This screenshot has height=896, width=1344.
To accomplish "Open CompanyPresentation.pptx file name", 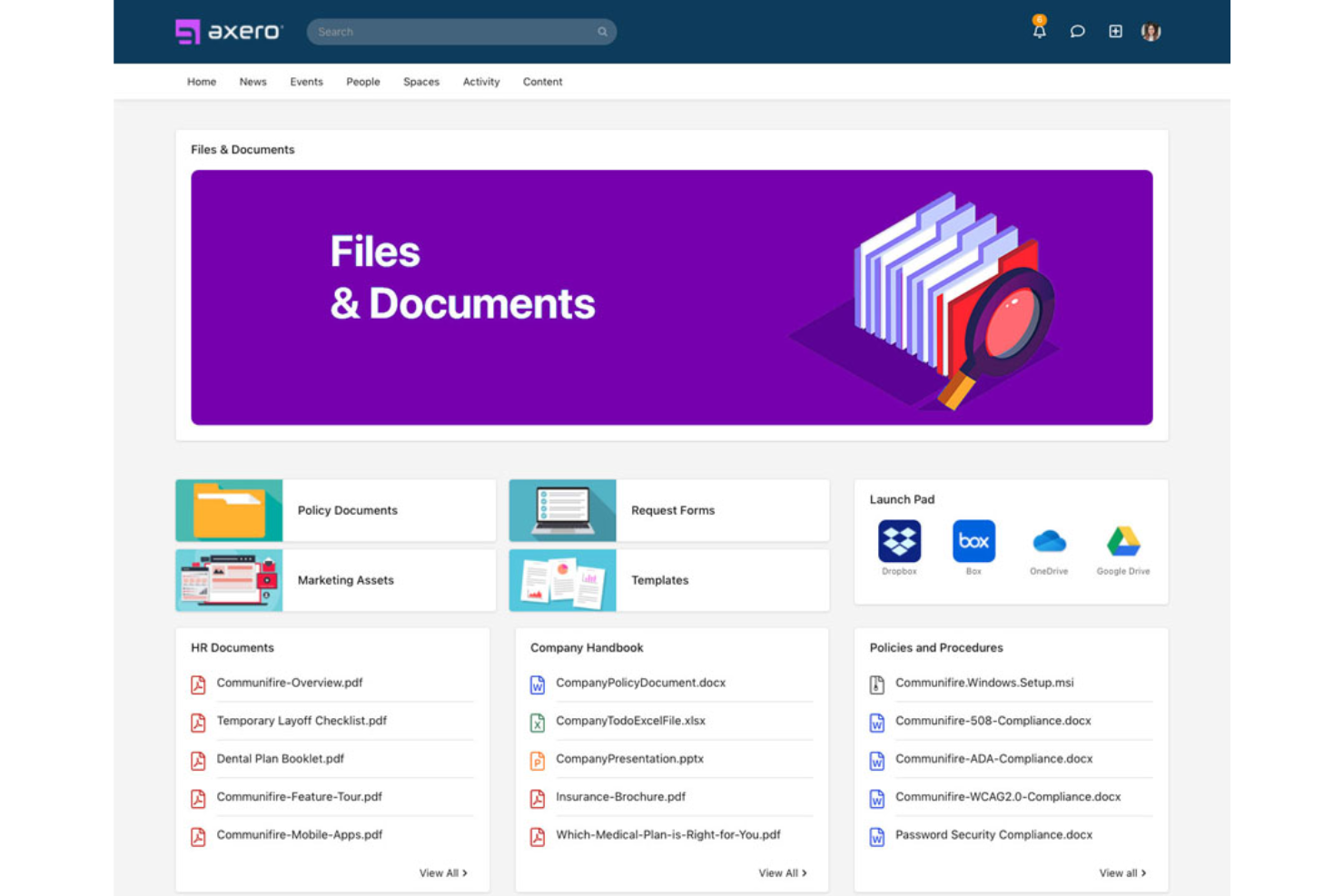I will (x=630, y=759).
